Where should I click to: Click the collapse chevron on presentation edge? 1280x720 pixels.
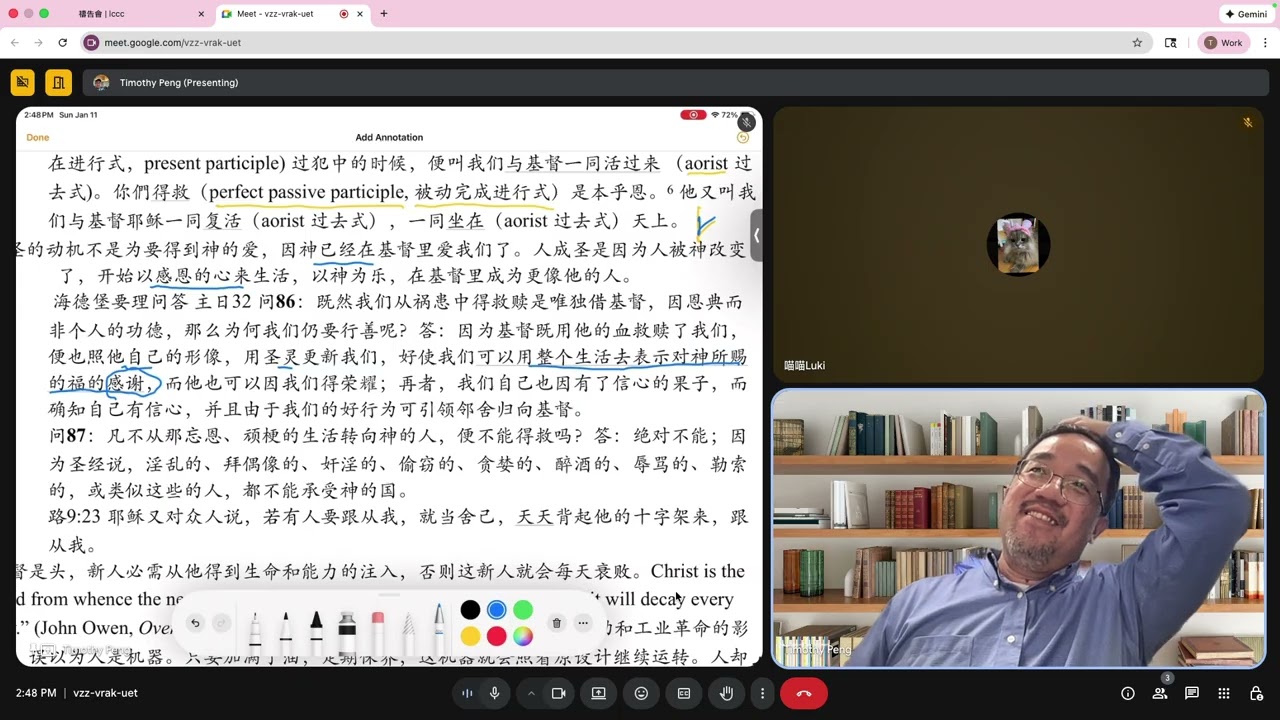[x=756, y=236]
